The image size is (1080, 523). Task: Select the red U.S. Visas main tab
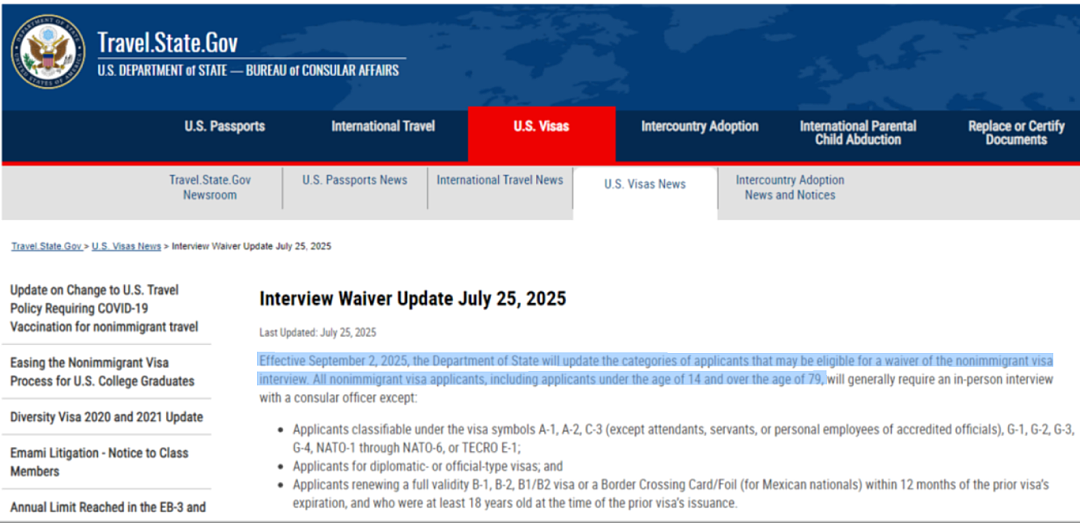pos(541,134)
